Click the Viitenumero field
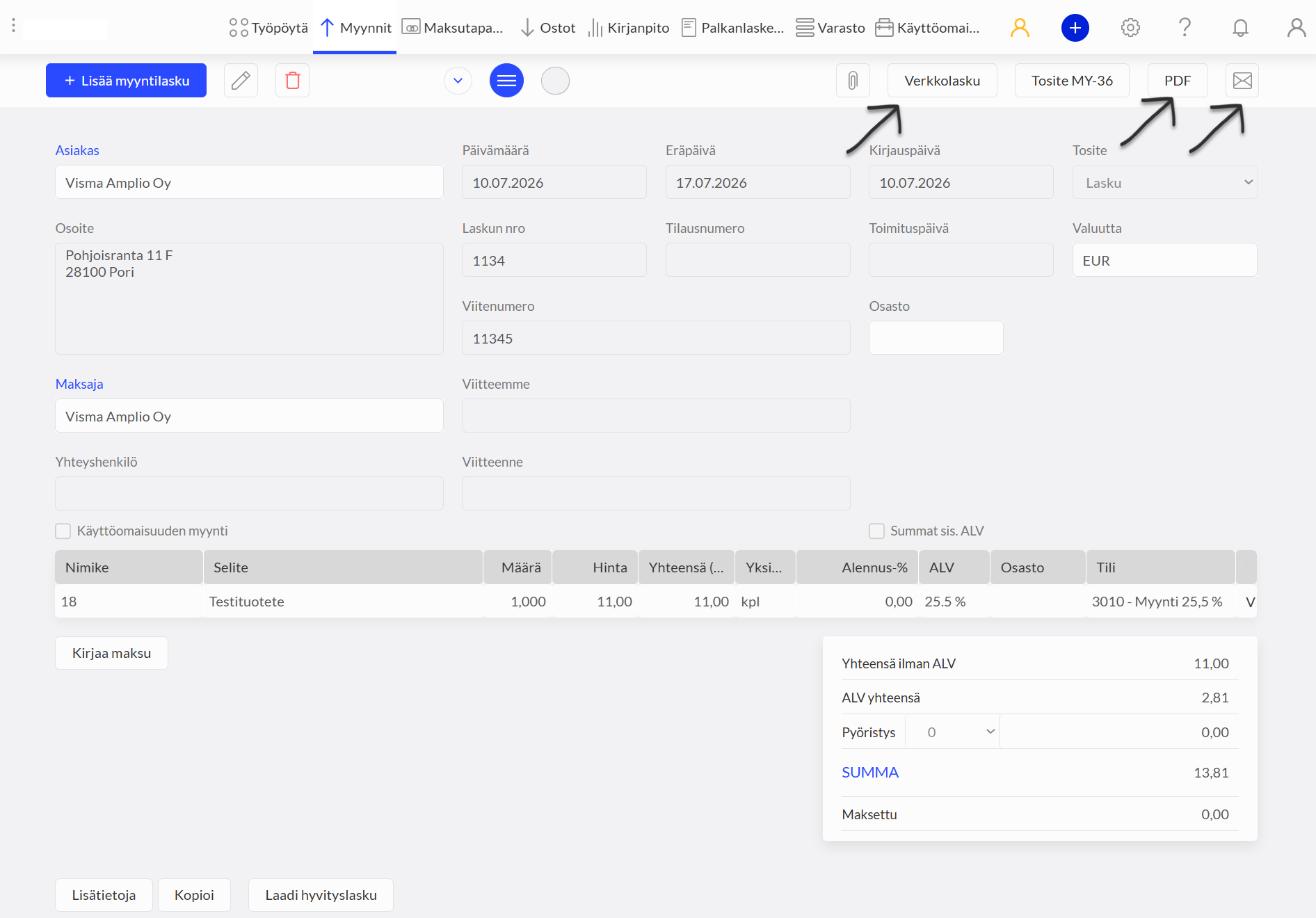Screen dimensions: 1316x918 [x=656, y=338]
